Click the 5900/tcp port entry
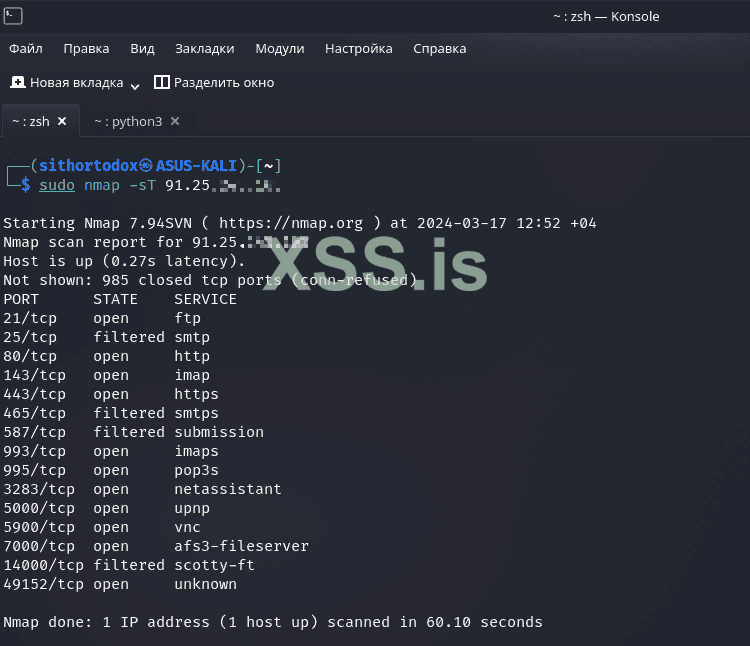This screenshot has width=750, height=646. pos(39,527)
